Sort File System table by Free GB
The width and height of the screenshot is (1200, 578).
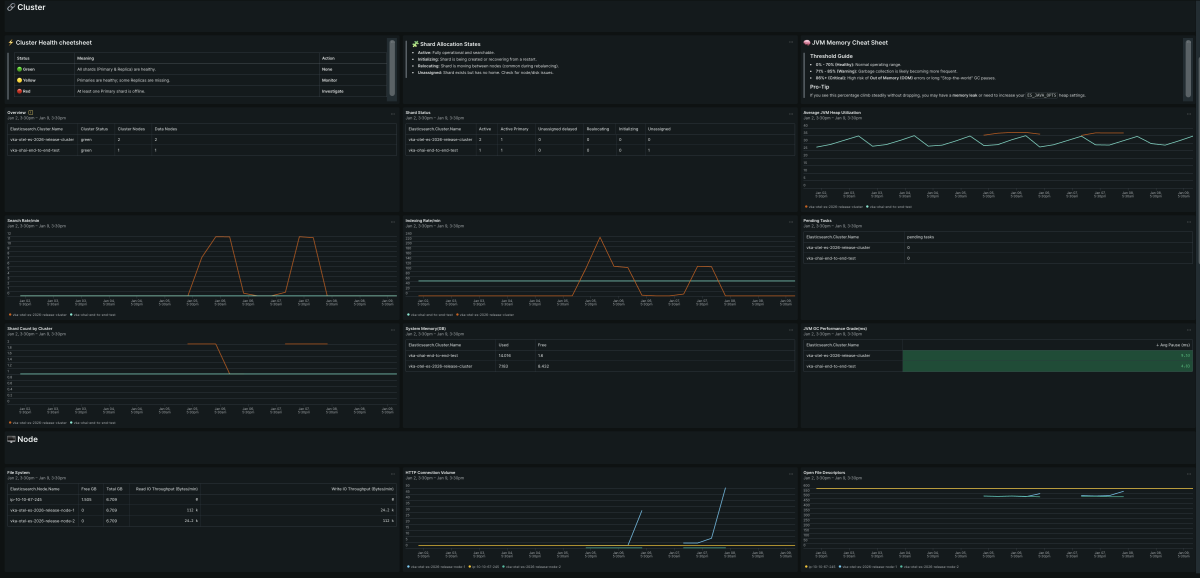click(x=88, y=489)
